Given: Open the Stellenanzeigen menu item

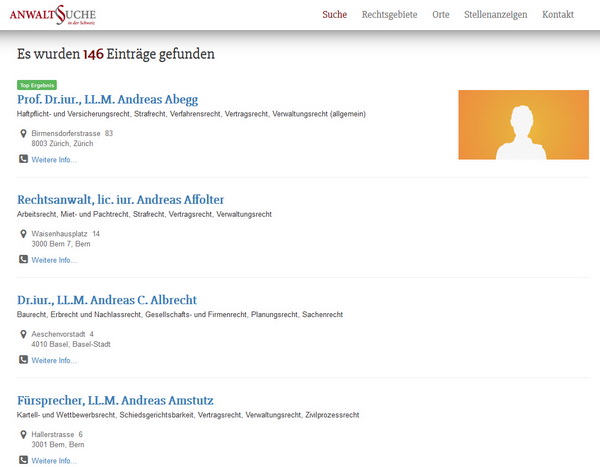Looking at the screenshot, I should pos(496,15).
